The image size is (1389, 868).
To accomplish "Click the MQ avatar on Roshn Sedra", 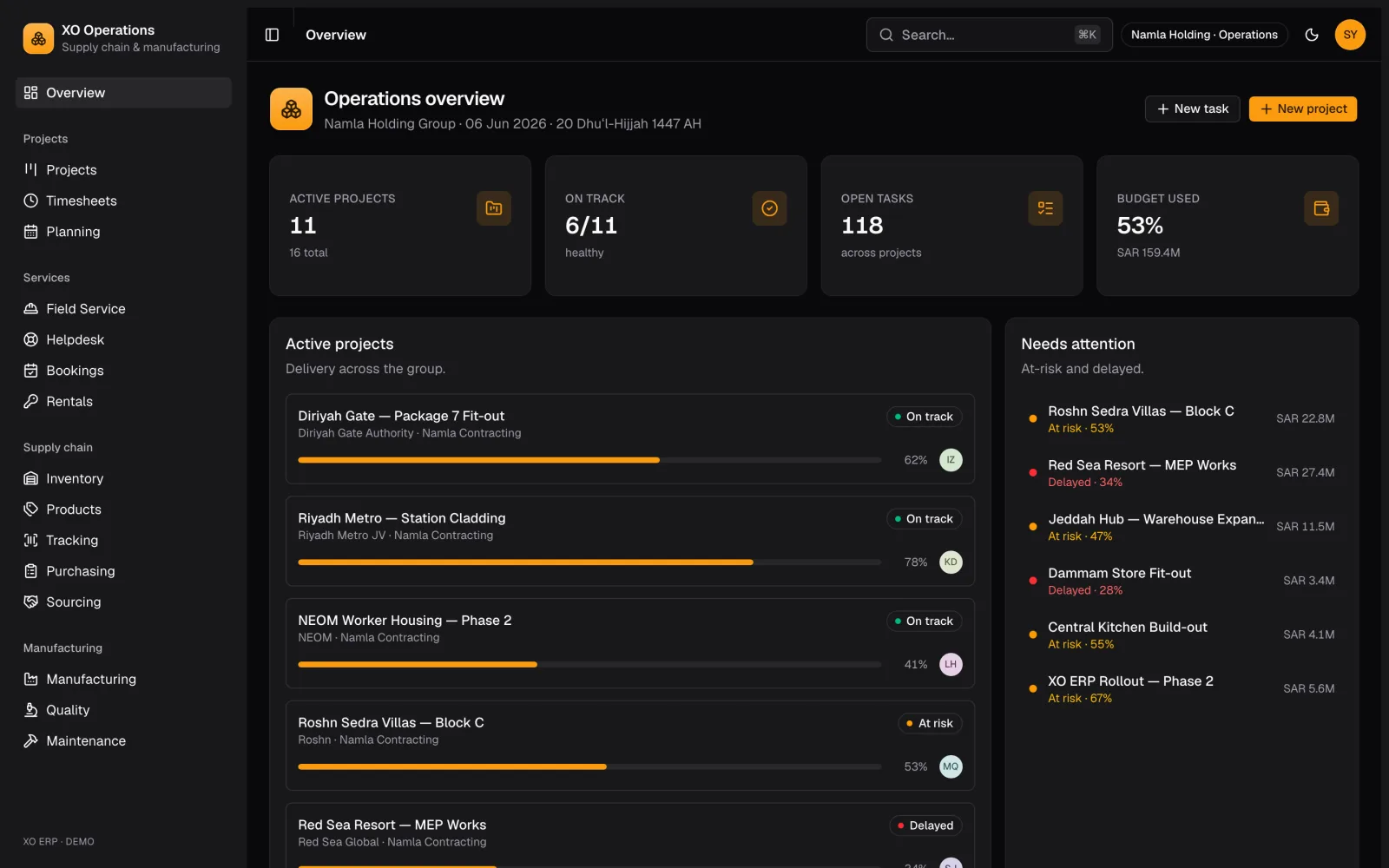I will [x=951, y=766].
